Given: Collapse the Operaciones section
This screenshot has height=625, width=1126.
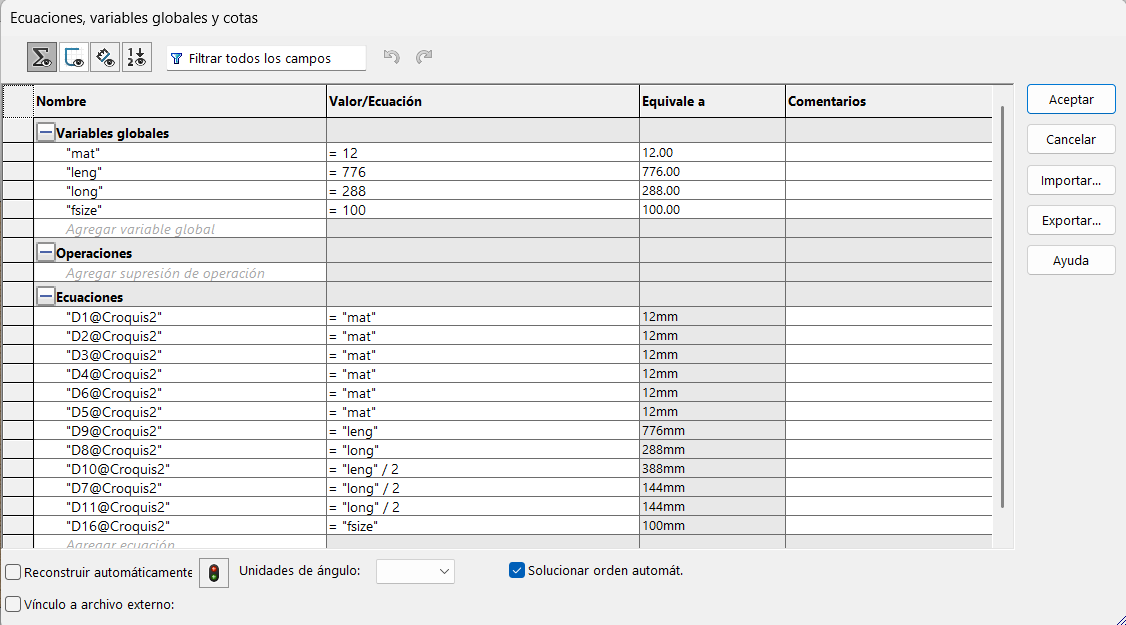Looking at the screenshot, I should click(x=45, y=253).
